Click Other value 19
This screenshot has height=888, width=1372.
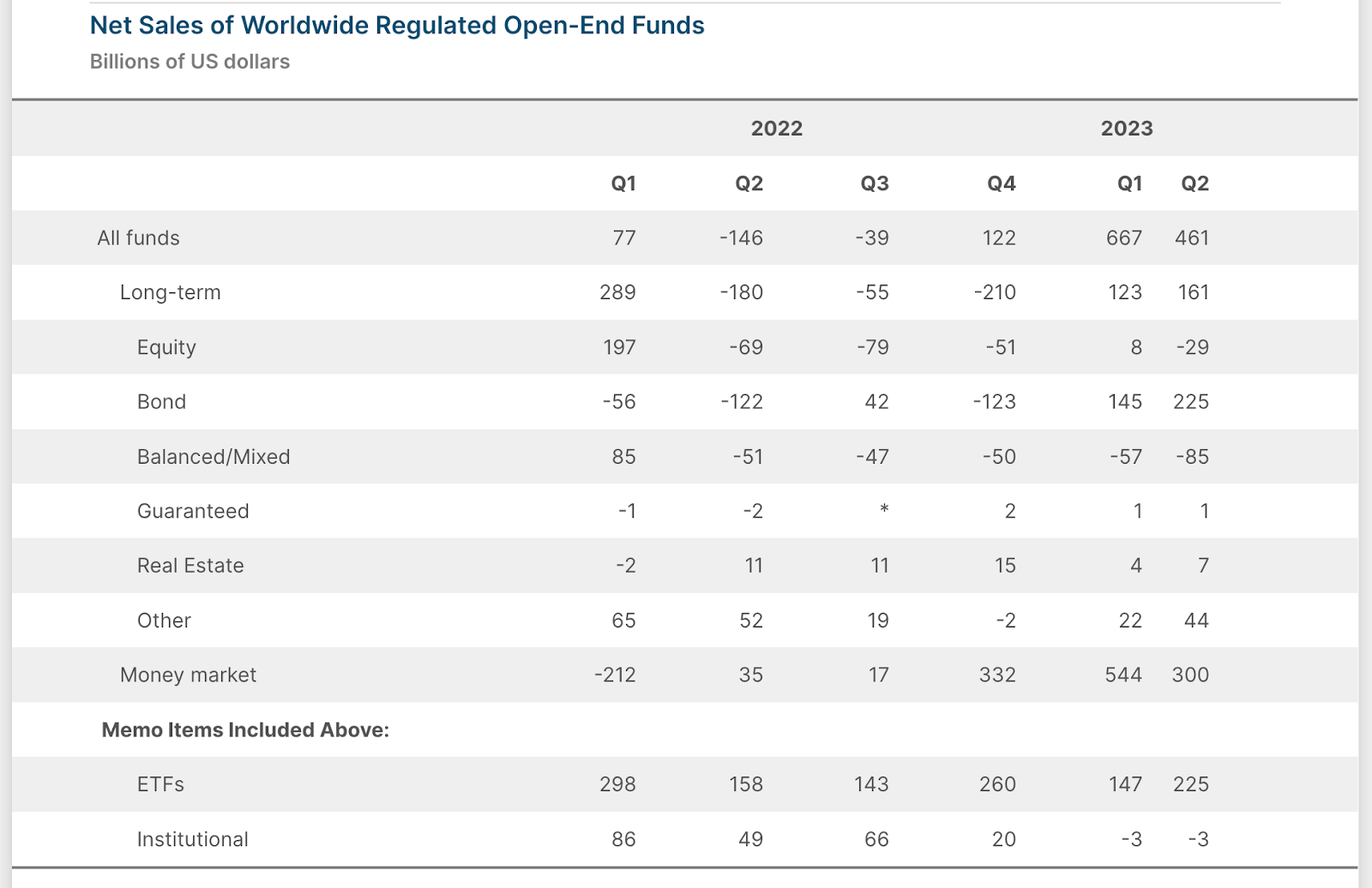coord(878,621)
